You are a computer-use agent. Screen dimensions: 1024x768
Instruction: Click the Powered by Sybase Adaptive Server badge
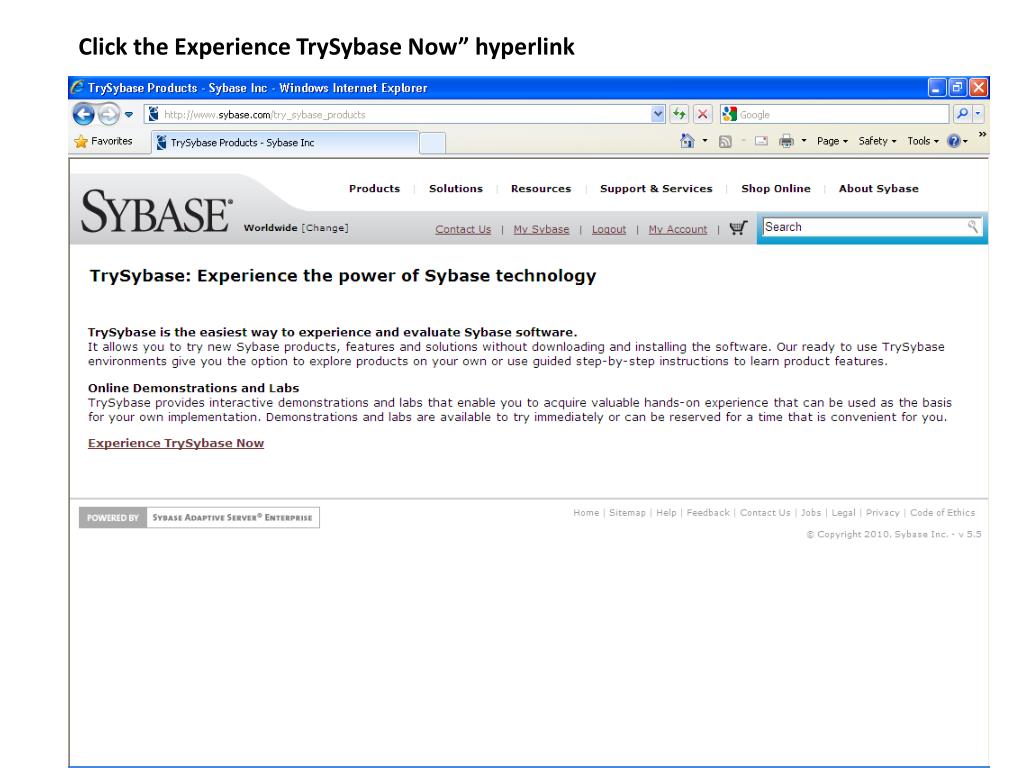tap(199, 517)
